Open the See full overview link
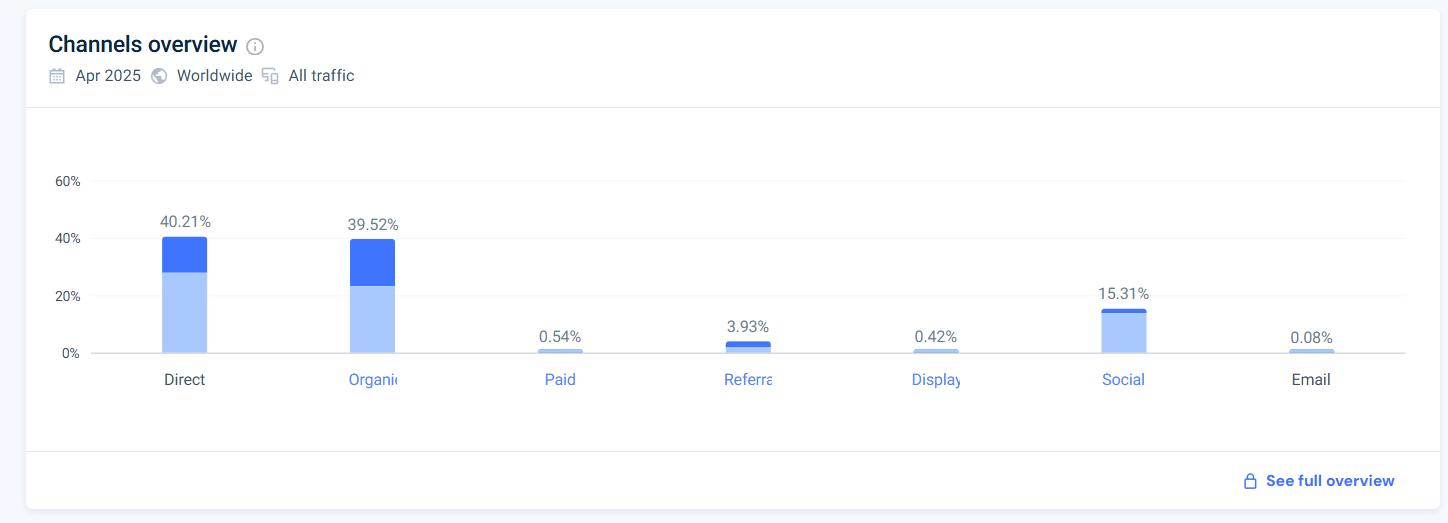Image resolution: width=1448 pixels, height=523 pixels. click(1330, 481)
